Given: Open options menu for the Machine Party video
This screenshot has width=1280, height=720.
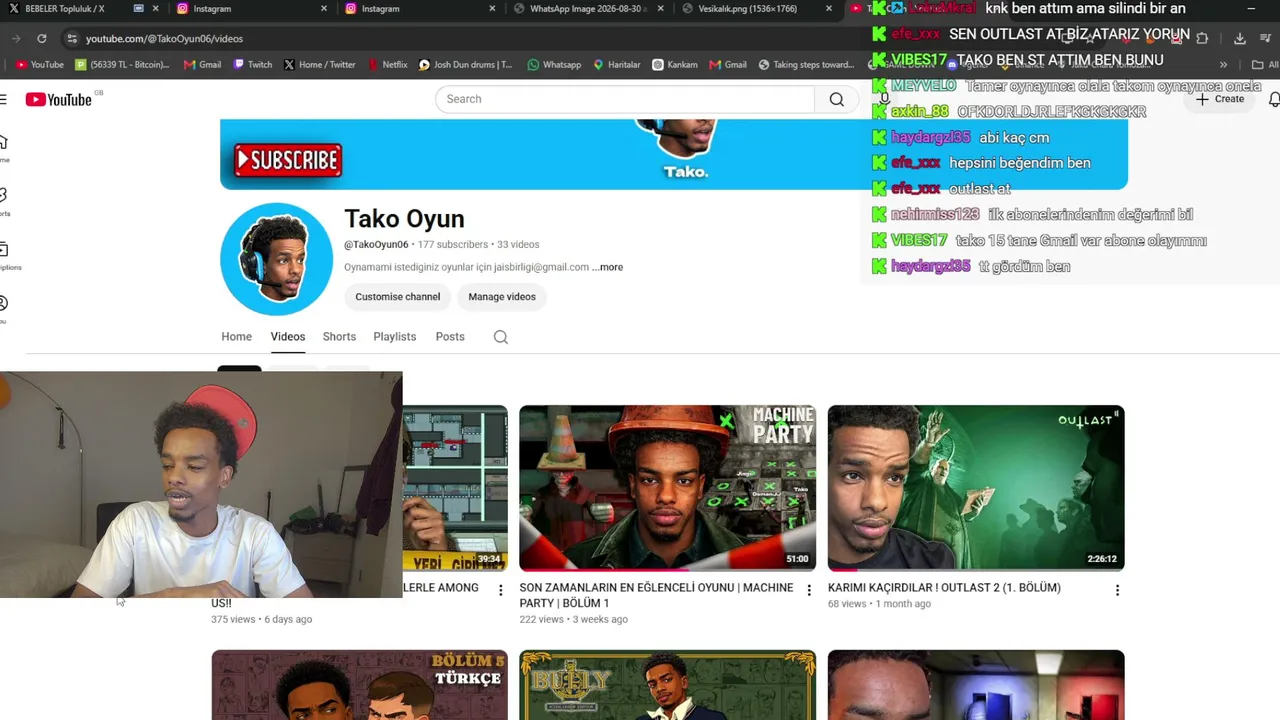Looking at the screenshot, I should [x=809, y=591].
